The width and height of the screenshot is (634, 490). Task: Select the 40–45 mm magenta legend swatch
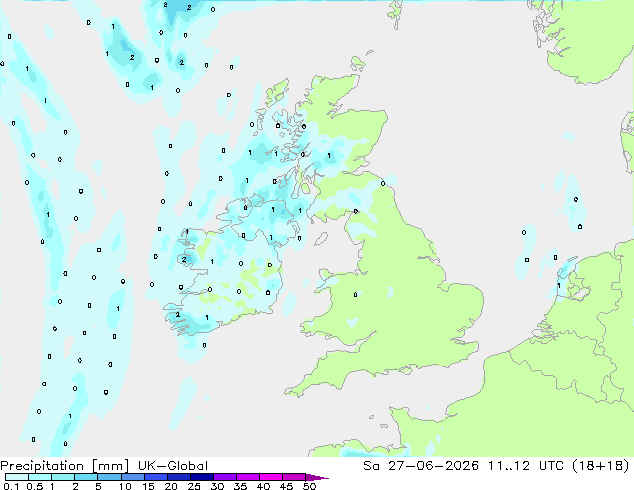[271, 477]
